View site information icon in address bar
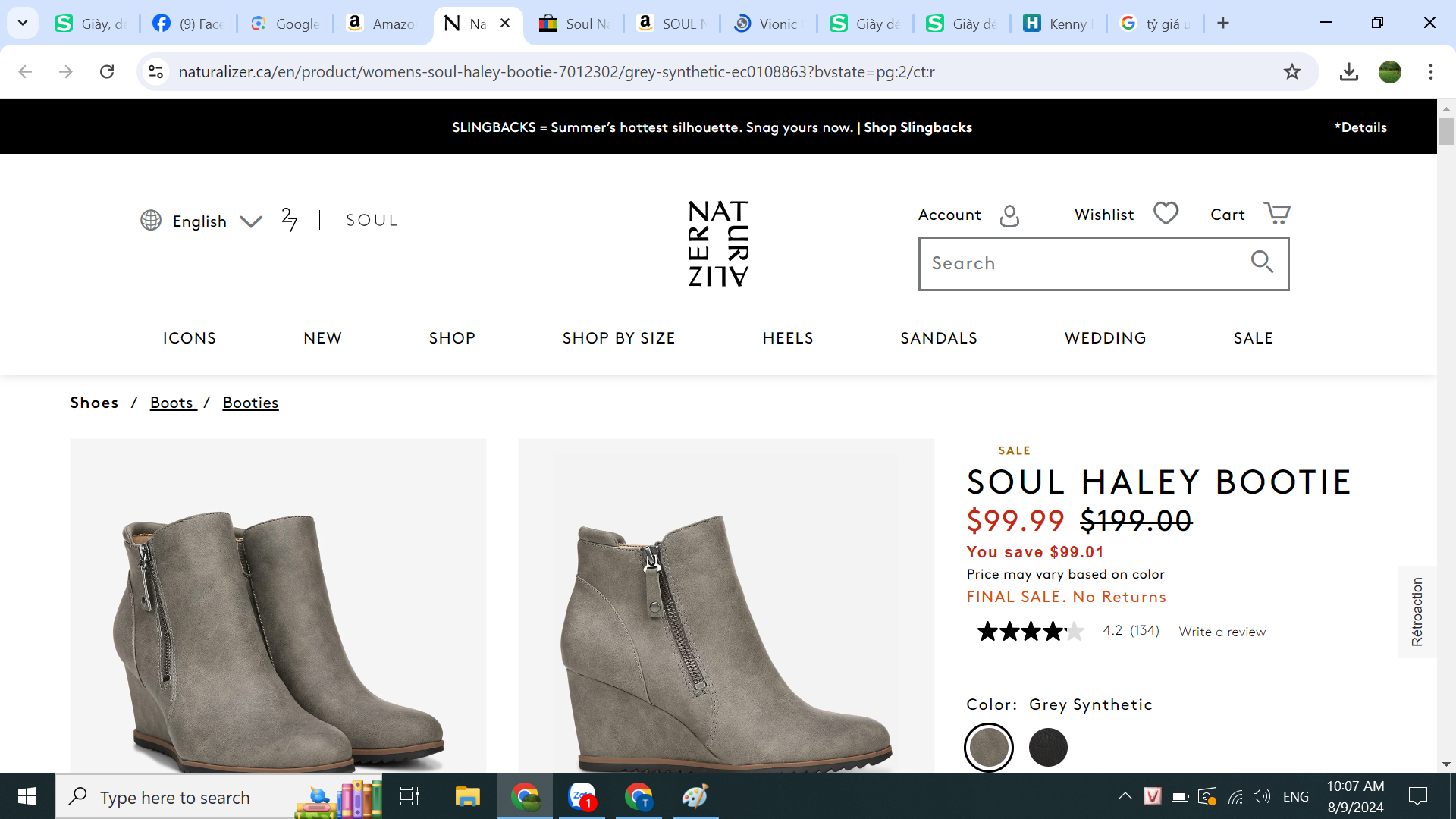1456x819 pixels. [x=155, y=71]
